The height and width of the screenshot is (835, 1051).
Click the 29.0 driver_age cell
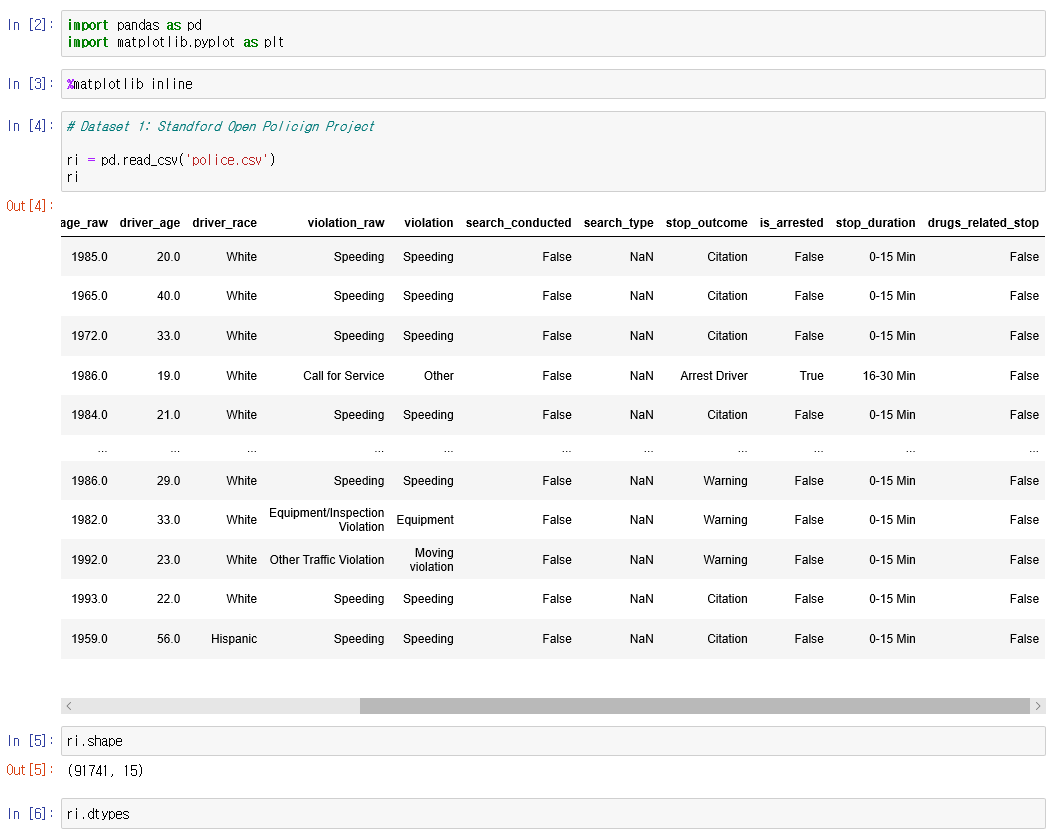[x=168, y=481]
